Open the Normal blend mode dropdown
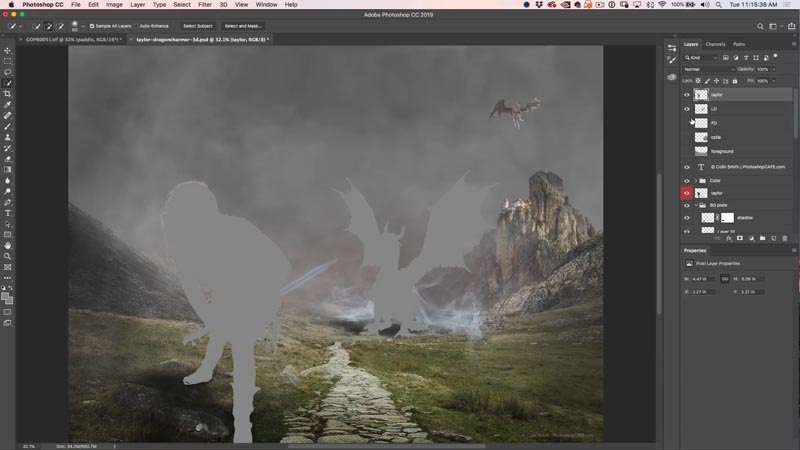 point(709,69)
